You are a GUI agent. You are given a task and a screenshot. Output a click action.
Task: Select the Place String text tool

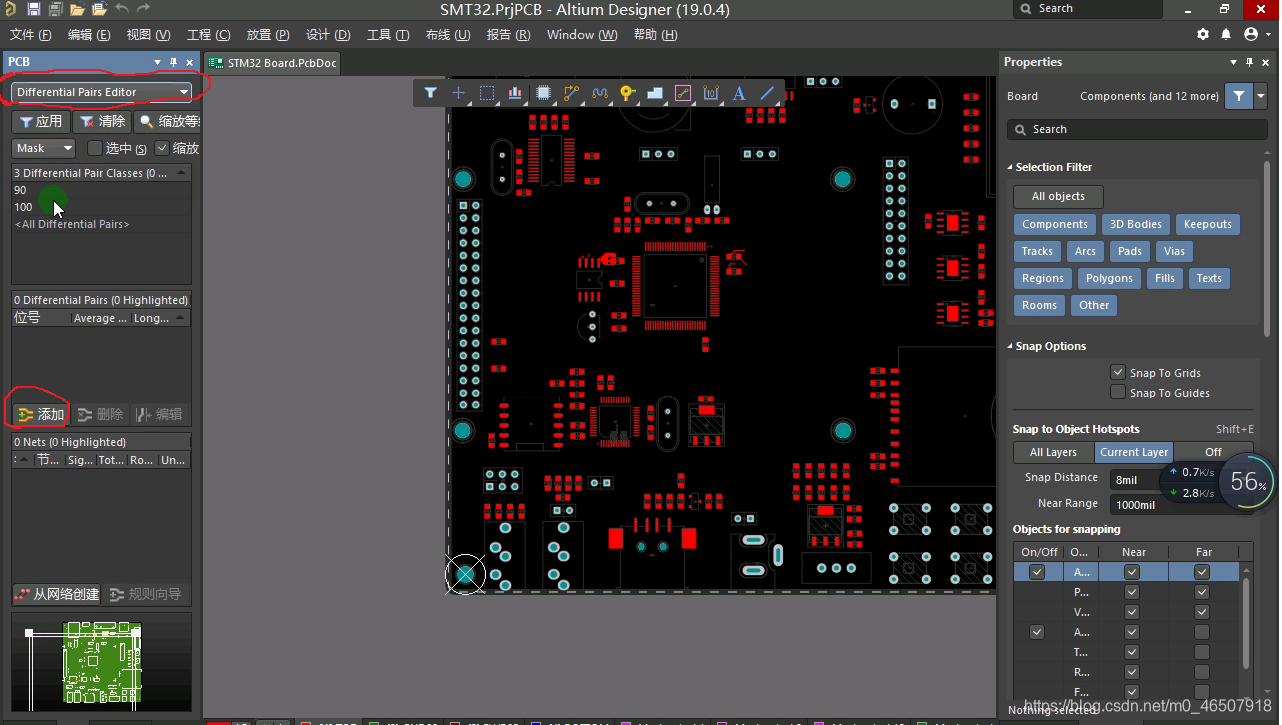[739, 93]
